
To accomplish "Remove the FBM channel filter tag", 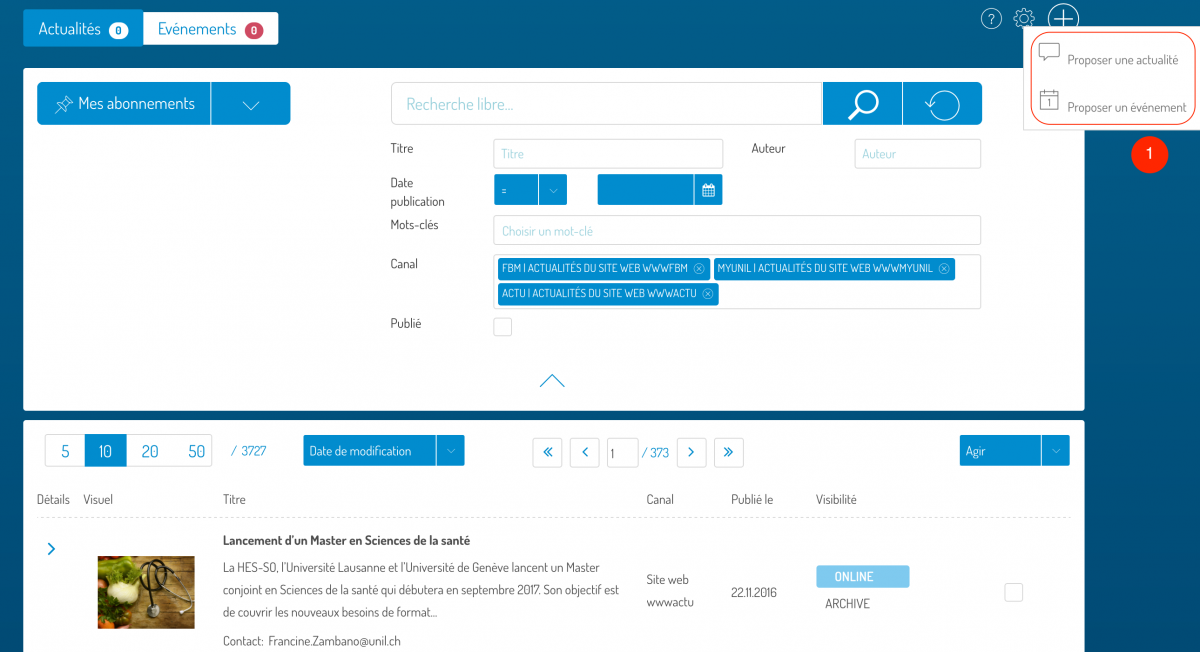I will click(x=699, y=269).
